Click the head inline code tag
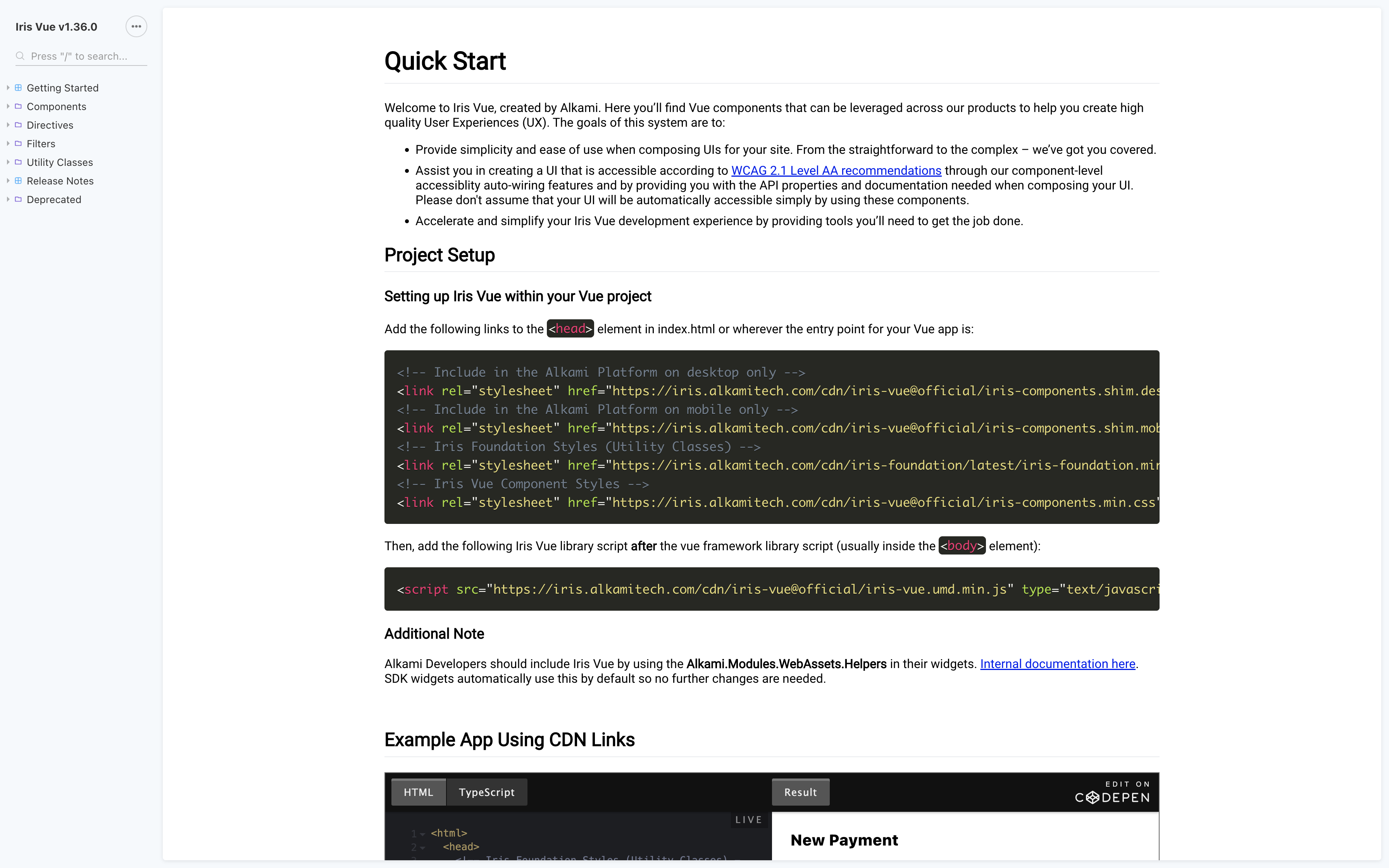This screenshot has width=1389, height=868. pos(570,328)
